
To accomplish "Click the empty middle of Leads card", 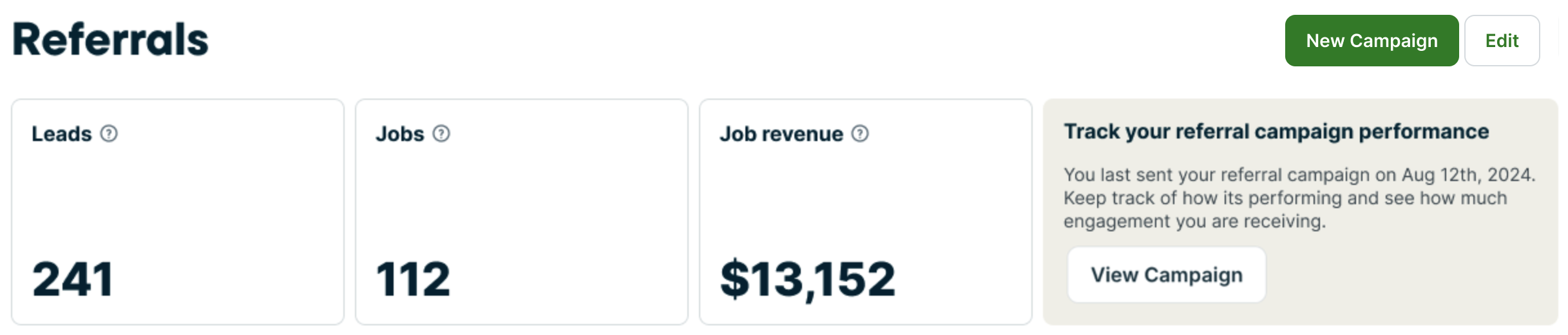I will [x=178, y=200].
